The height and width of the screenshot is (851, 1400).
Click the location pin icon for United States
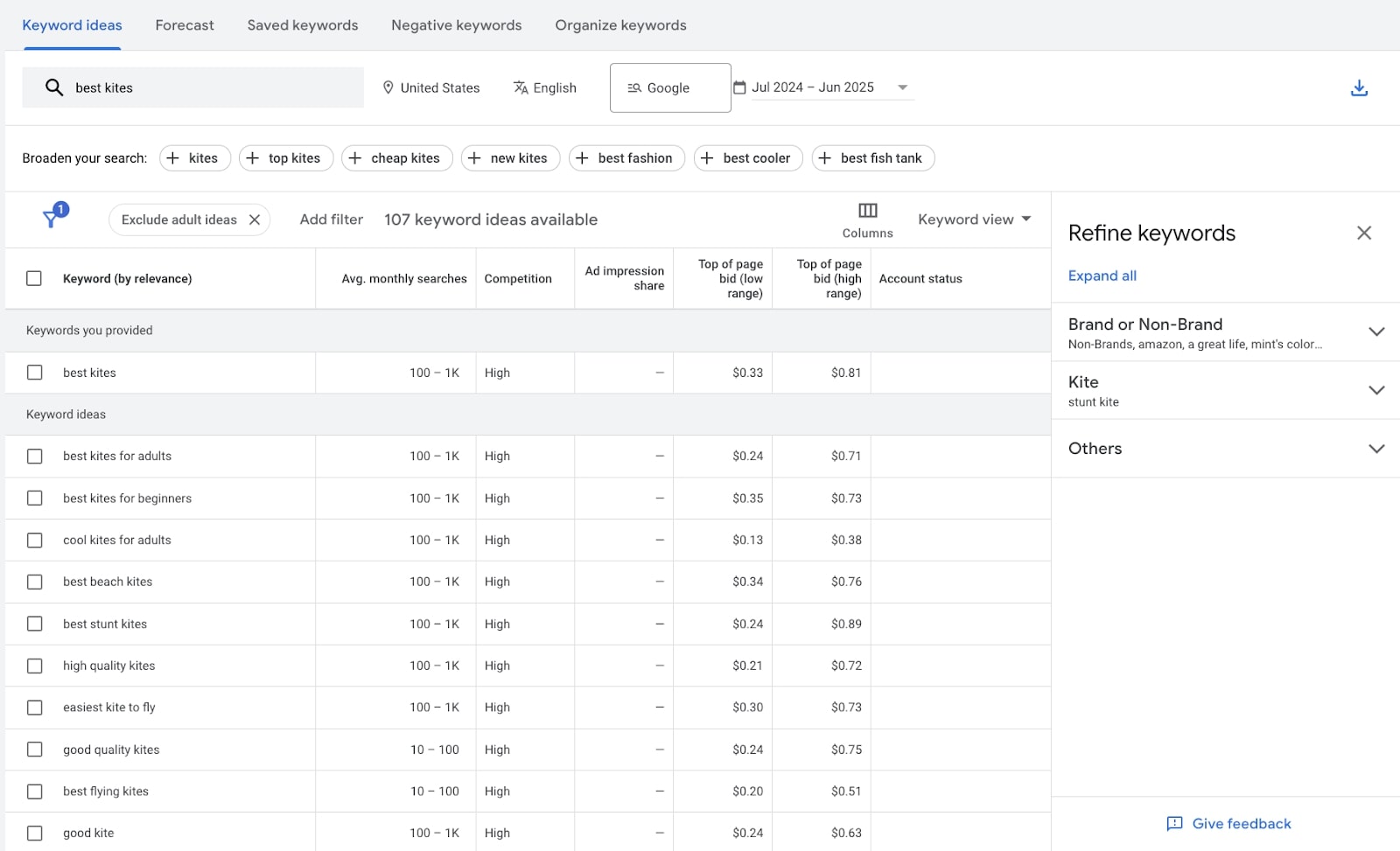(388, 87)
